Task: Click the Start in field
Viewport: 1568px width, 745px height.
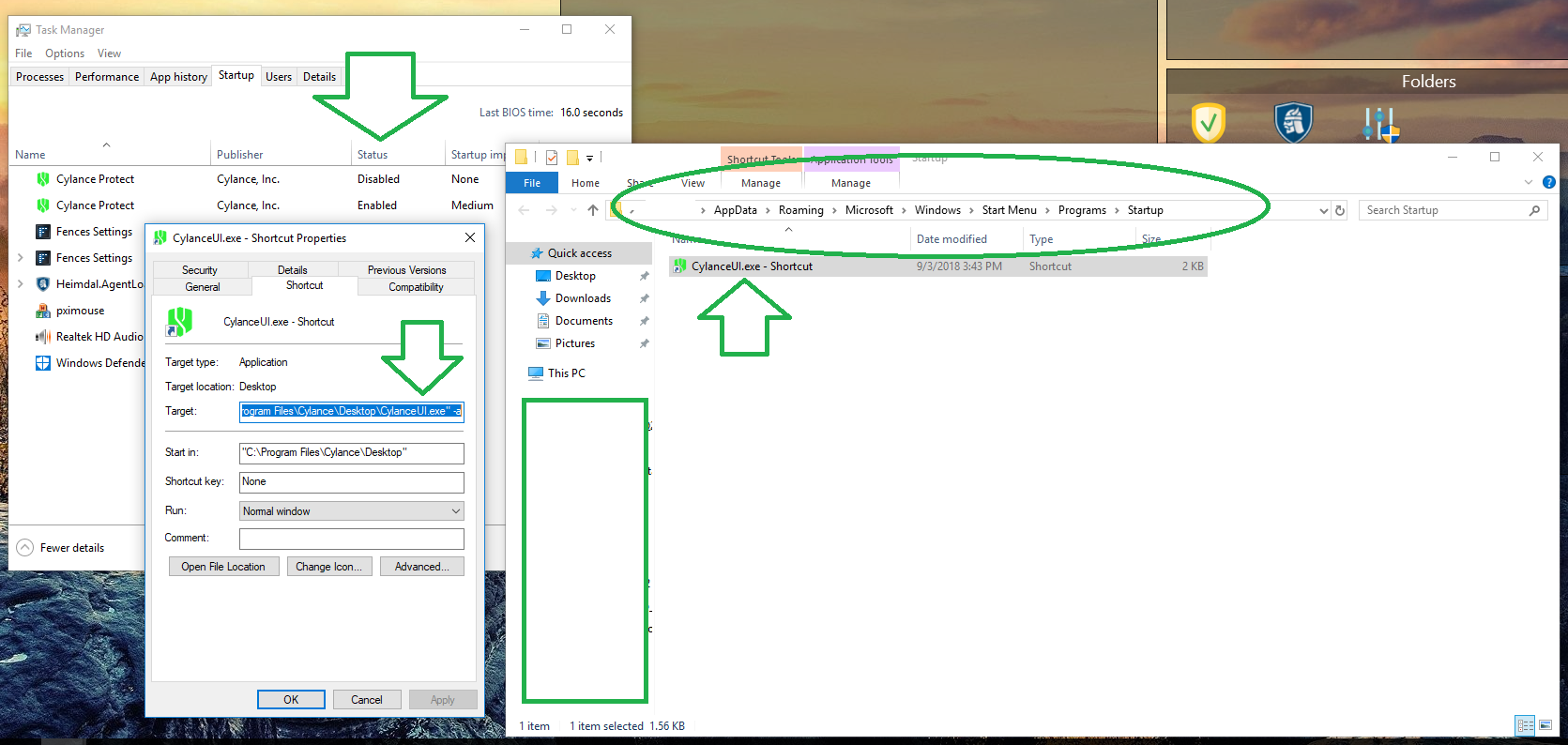Action: (352, 453)
